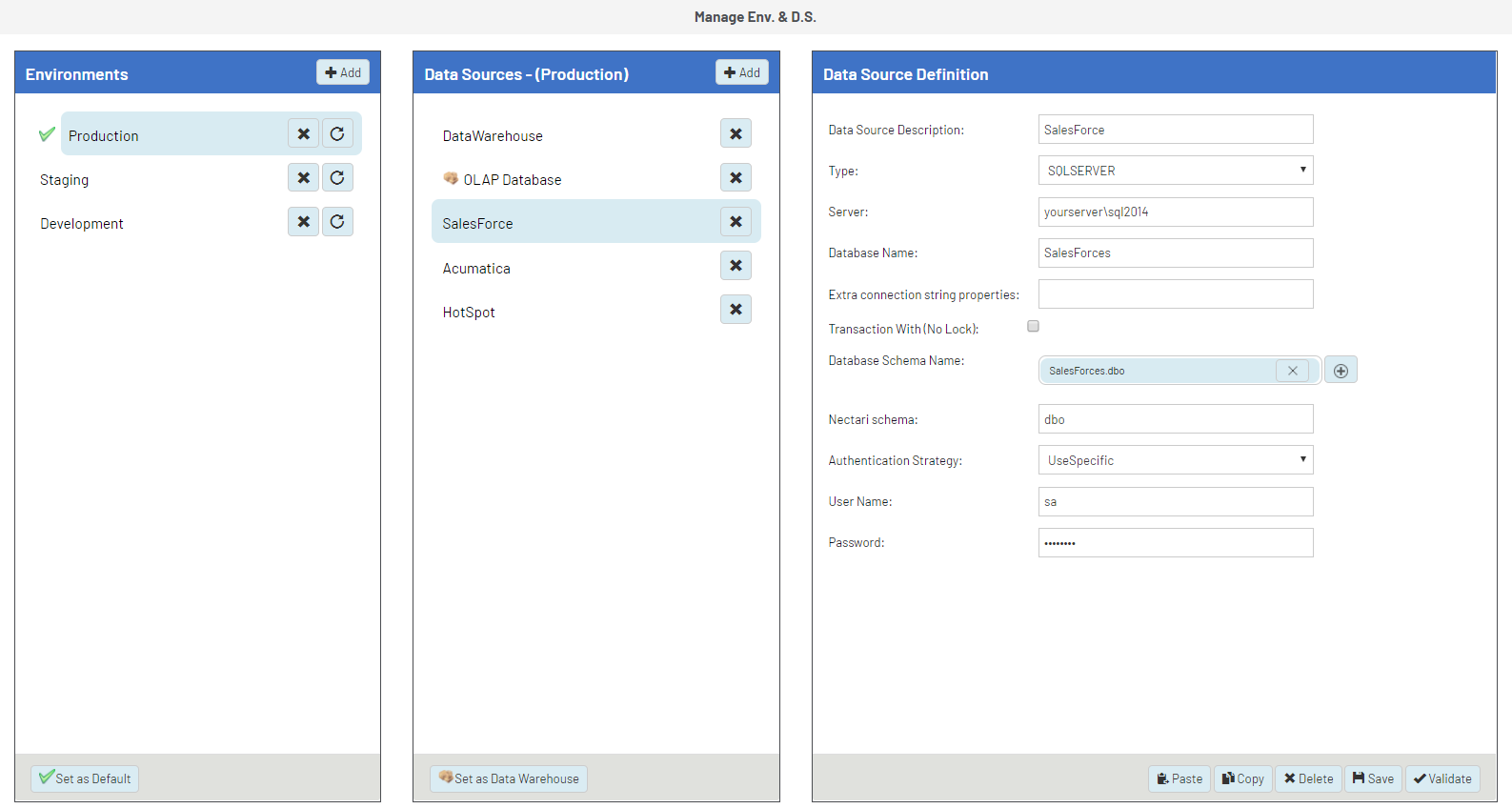Open the Type dropdown showing SQLSERVER
1512x808 pixels.
point(1175,171)
